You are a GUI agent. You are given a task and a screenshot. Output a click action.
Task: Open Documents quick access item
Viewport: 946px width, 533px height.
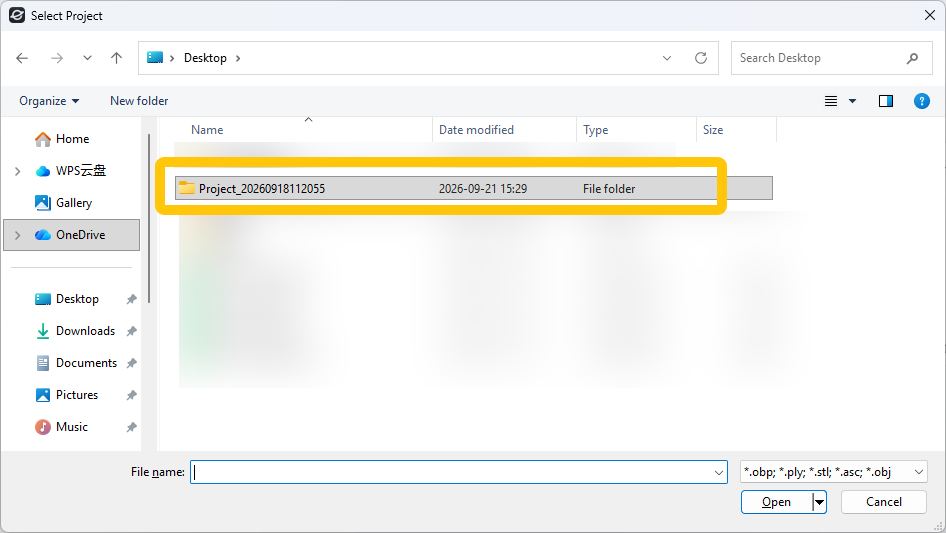pos(86,363)
